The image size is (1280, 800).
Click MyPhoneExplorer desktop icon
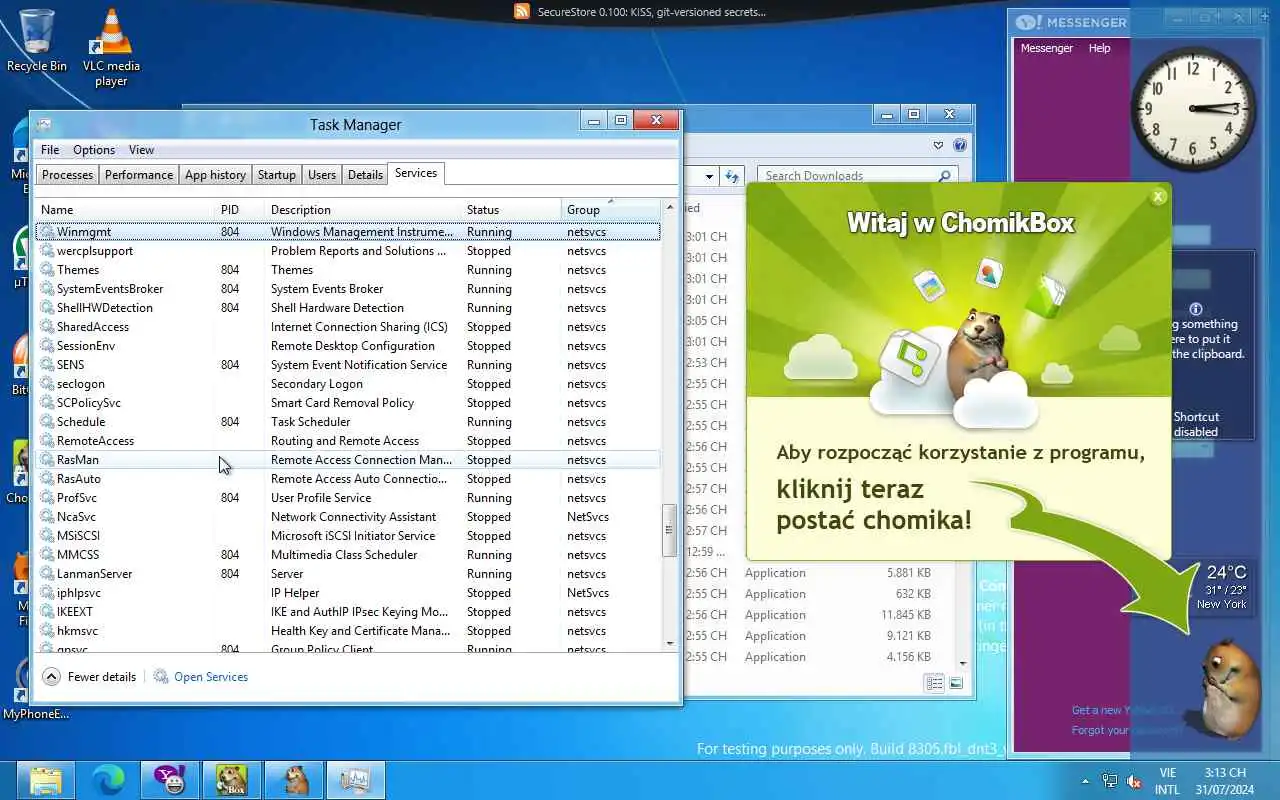click(x=20, y=690)
